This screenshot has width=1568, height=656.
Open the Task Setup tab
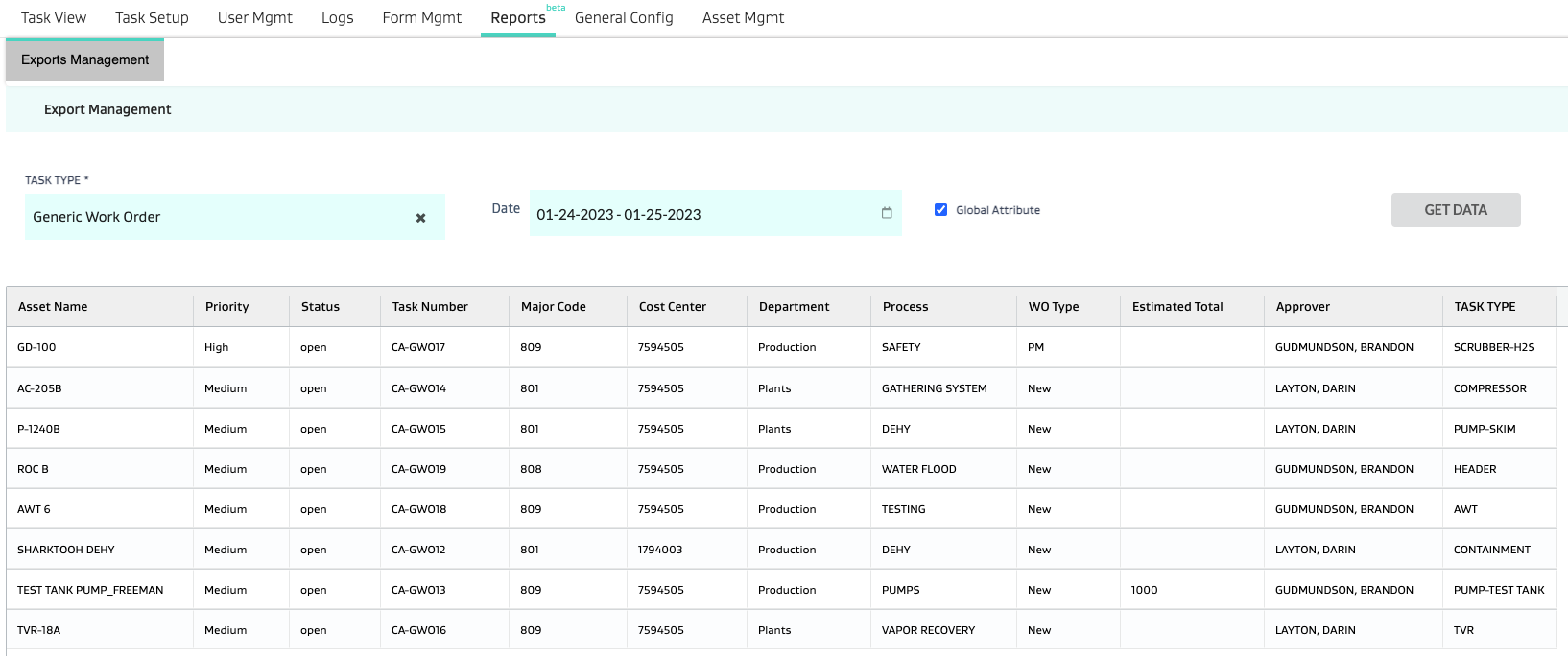pyautogui.click(x=152, y=18)
